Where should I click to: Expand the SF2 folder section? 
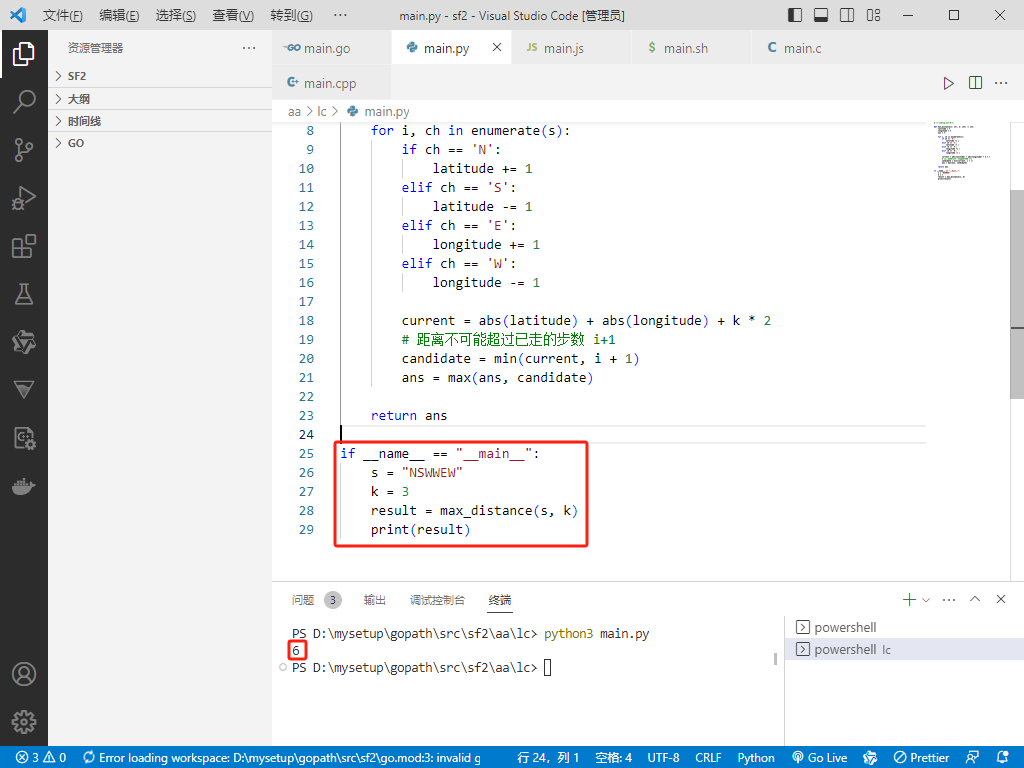pos(160,76)
